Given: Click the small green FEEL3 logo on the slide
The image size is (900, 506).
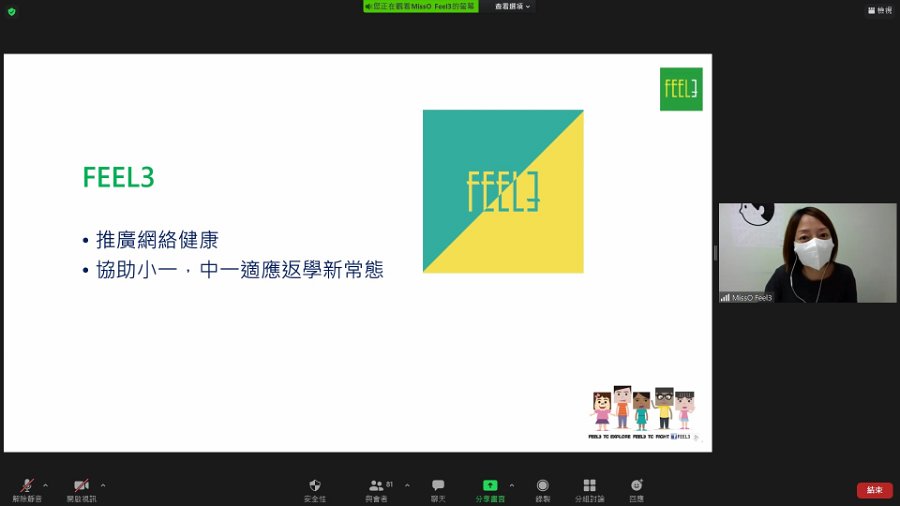Looking at the screenshot, I should [x=681, y=89].
